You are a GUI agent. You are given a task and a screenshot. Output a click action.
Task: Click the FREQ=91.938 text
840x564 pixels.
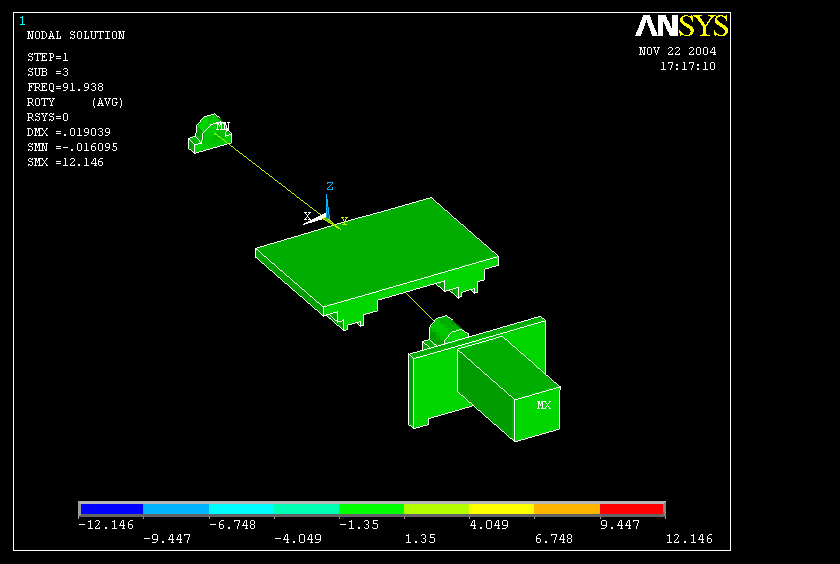[65, 87]
